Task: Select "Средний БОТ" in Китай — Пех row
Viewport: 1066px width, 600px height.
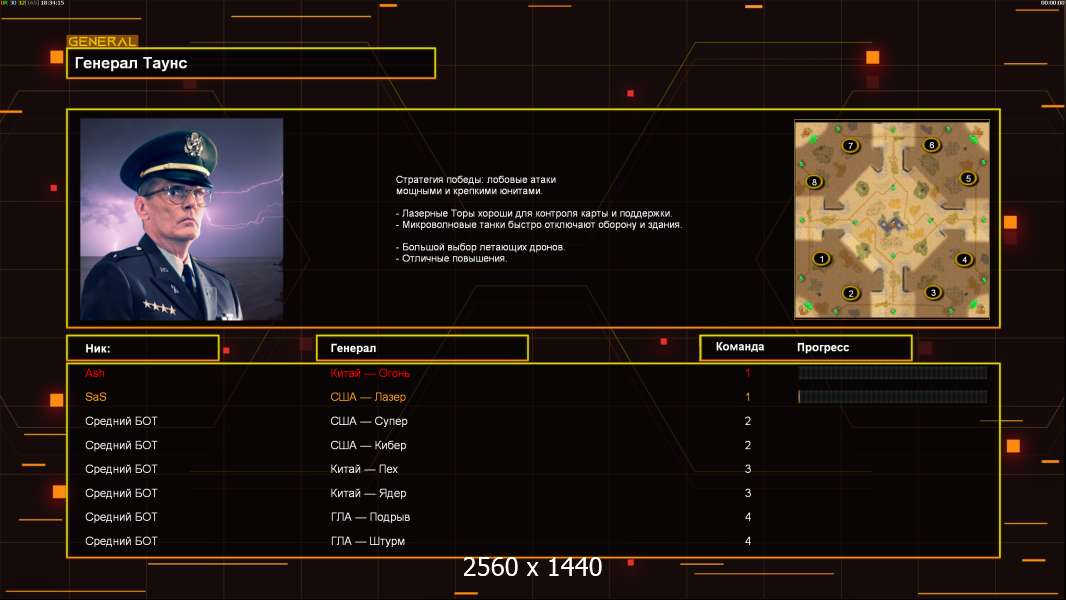Action: (121, 469)
